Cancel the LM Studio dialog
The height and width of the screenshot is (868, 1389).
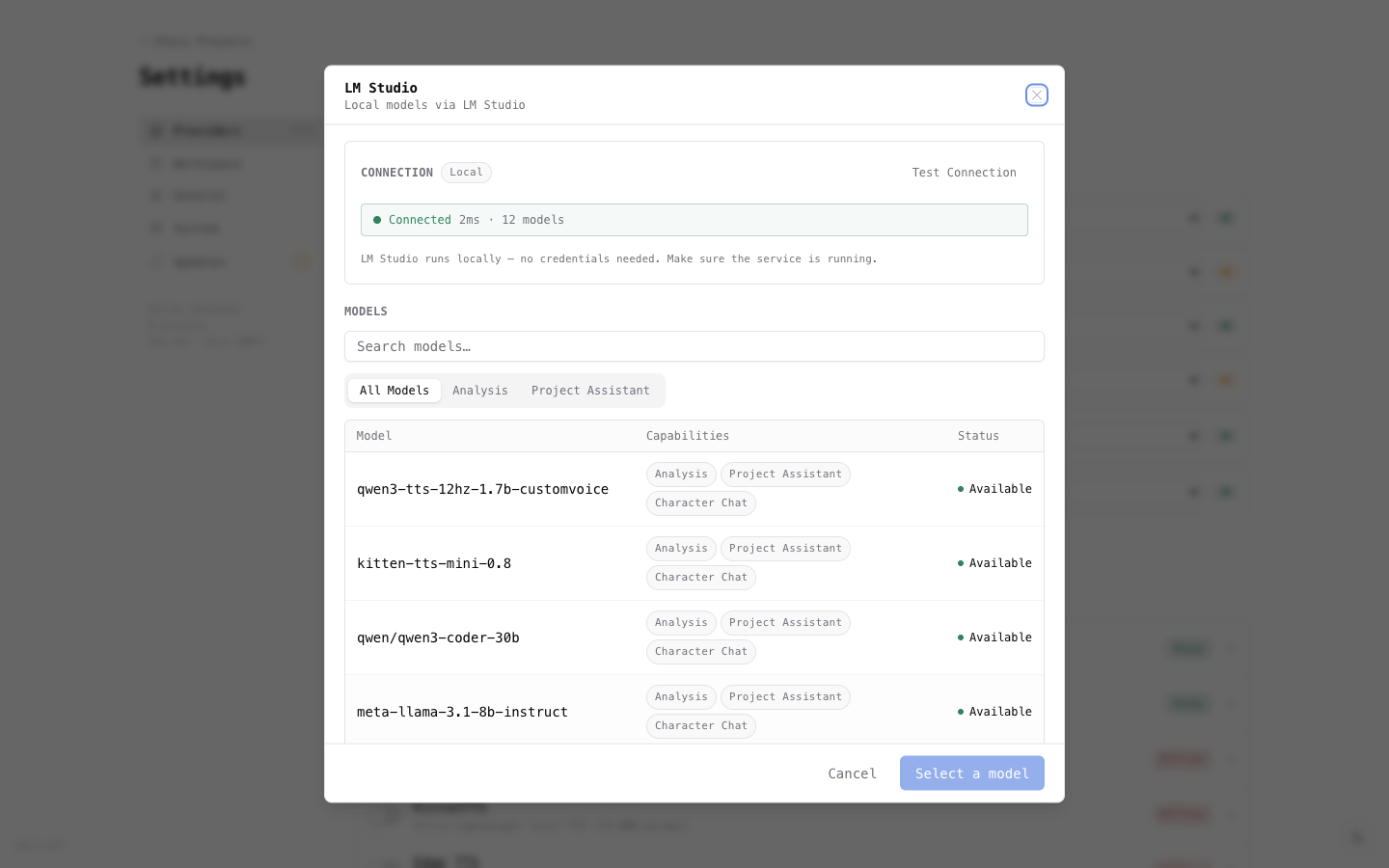[x=852, y=773]
